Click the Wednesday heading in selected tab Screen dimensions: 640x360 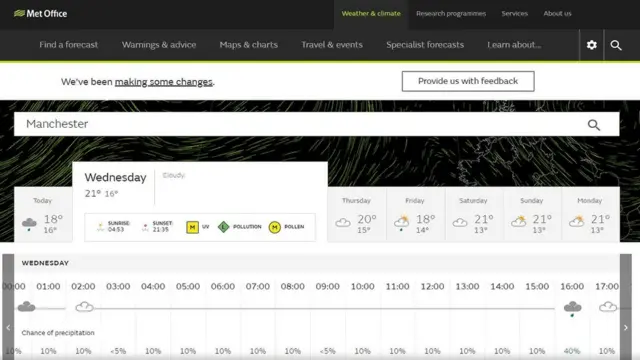tap(116, 178)
